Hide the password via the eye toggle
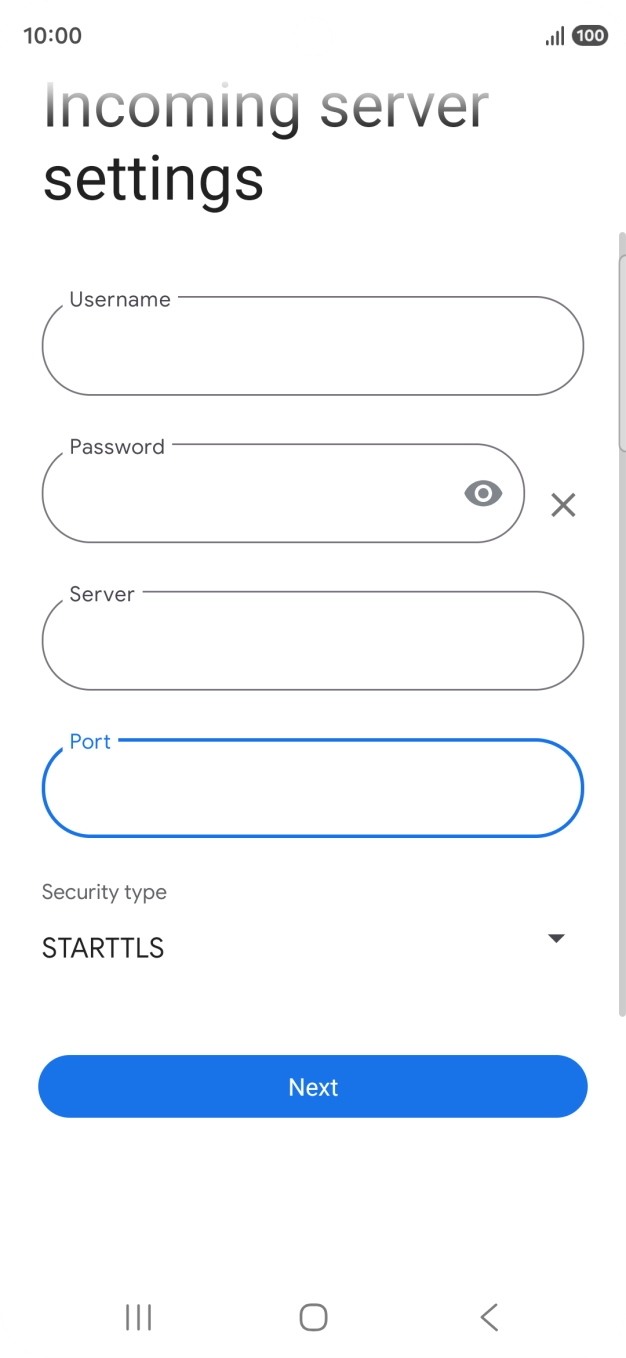 483,493
